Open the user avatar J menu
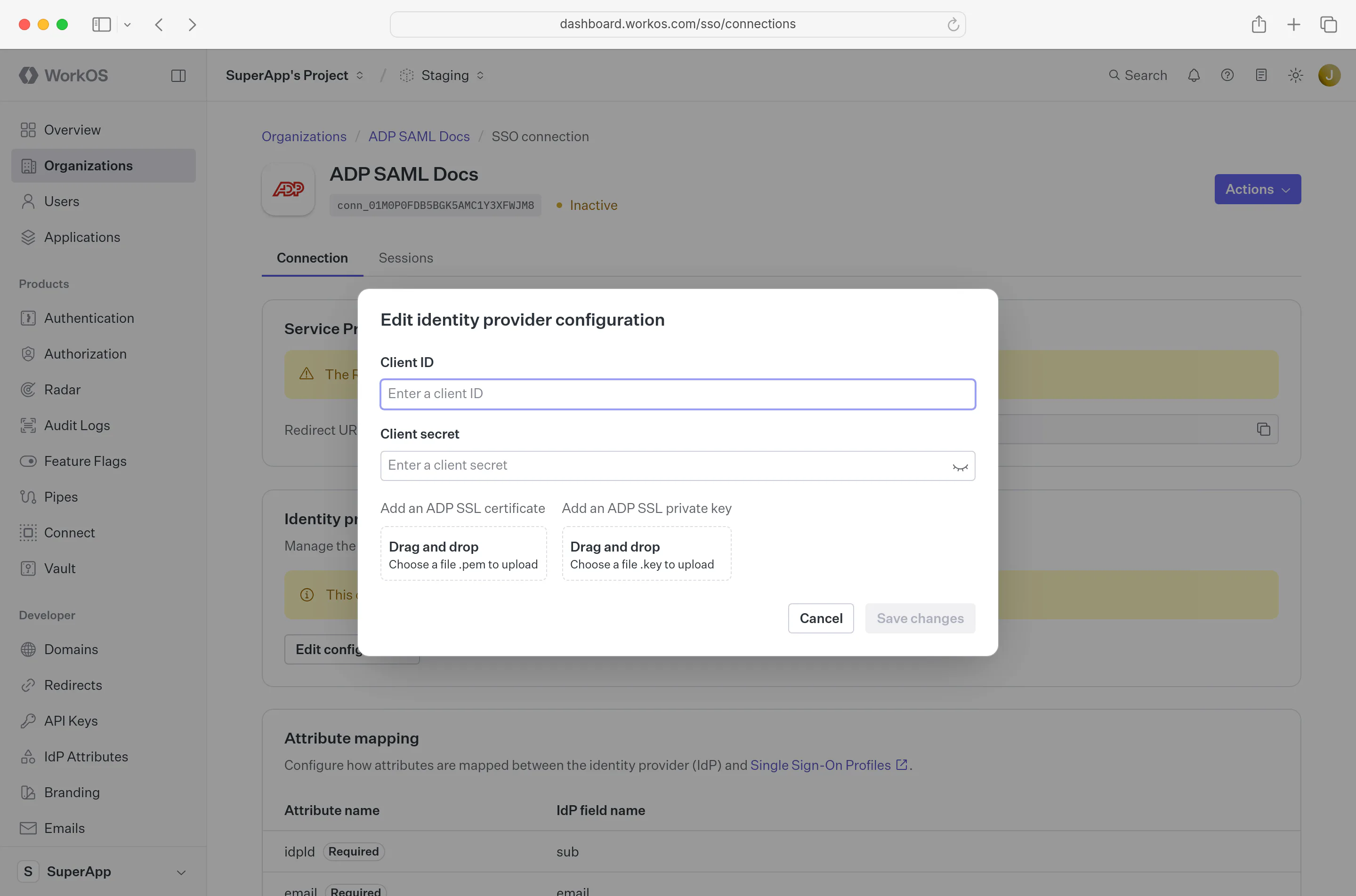The height and width of the screenshot is (896, 1356). coord(1329,75)
